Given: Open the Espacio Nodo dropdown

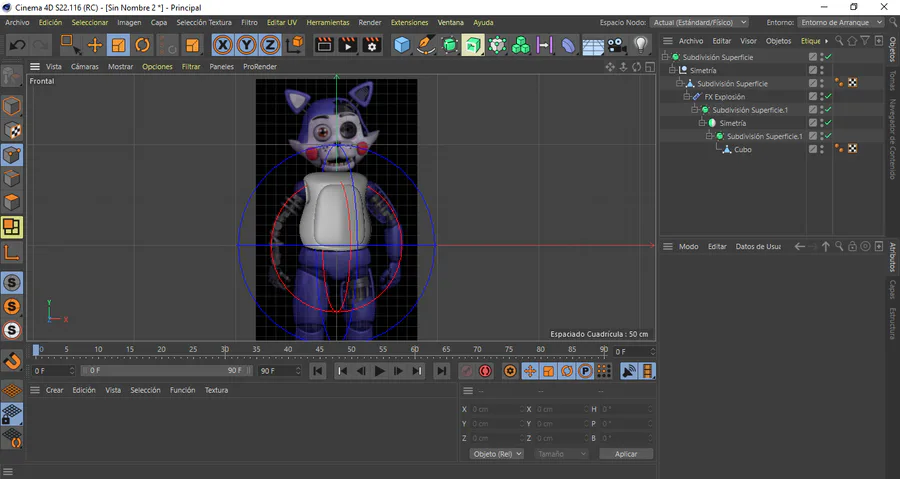Looking at the screenshot, I should (700, 22).
